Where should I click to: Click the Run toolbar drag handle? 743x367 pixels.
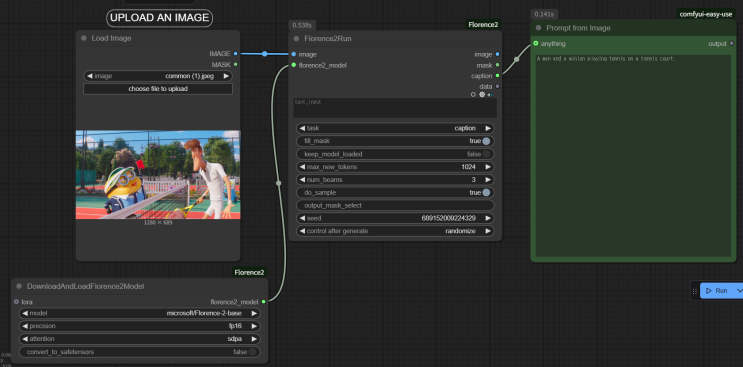click(695, 291)
